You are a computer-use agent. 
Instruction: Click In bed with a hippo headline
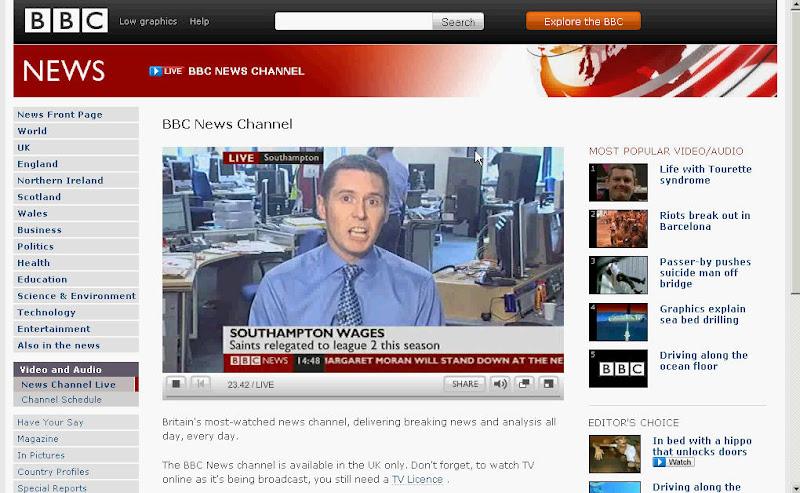click(702, 446)
